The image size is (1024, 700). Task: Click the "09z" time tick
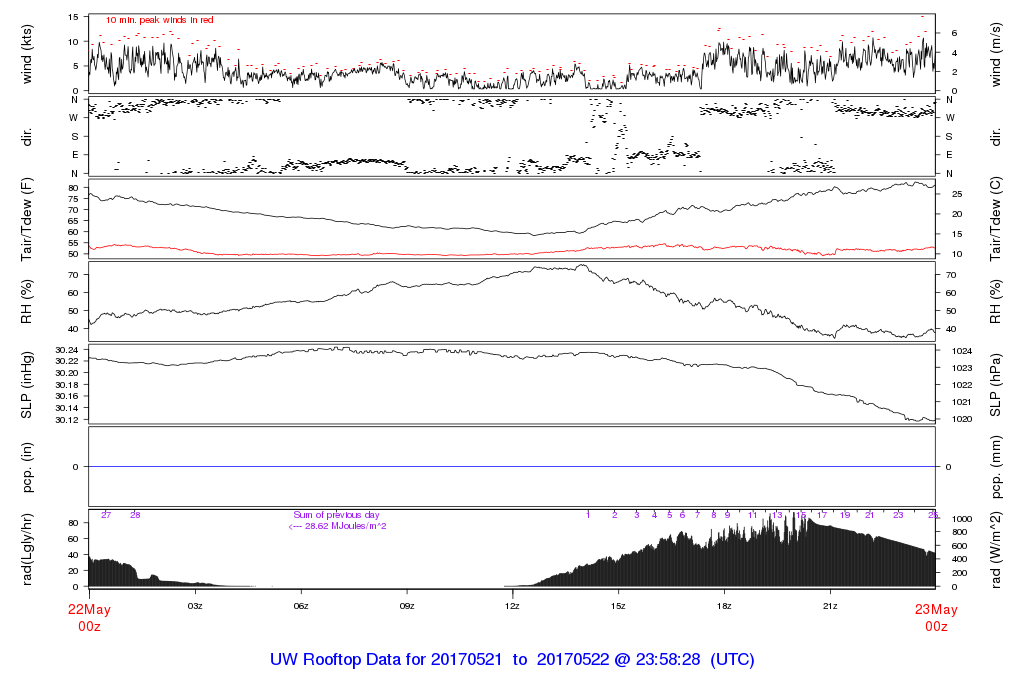[x=407, y=606]
